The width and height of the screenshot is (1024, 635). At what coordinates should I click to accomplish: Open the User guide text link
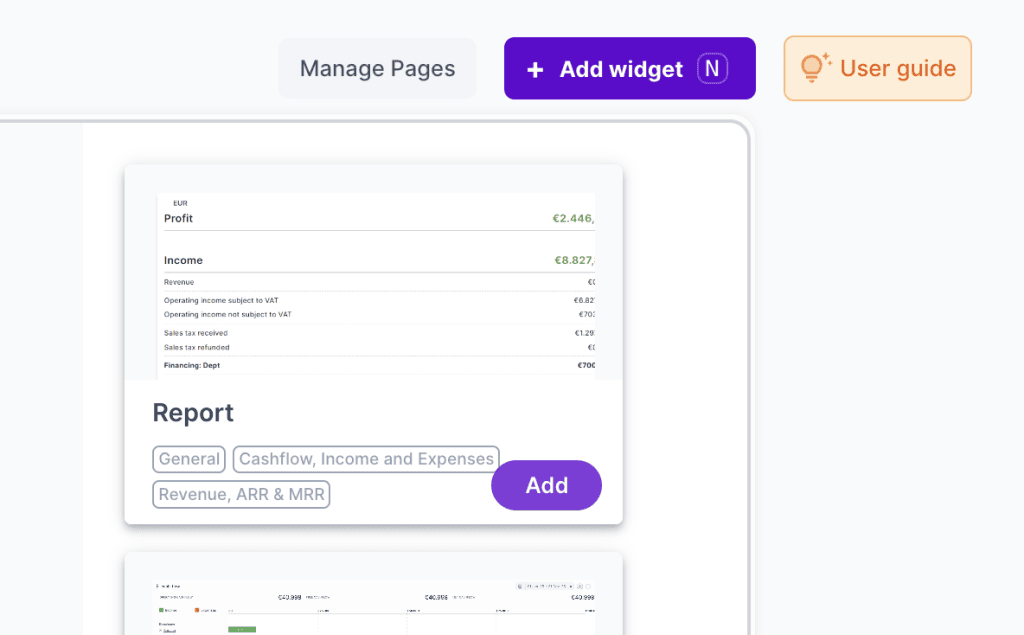pyautogui.click(x=897, y=68)
